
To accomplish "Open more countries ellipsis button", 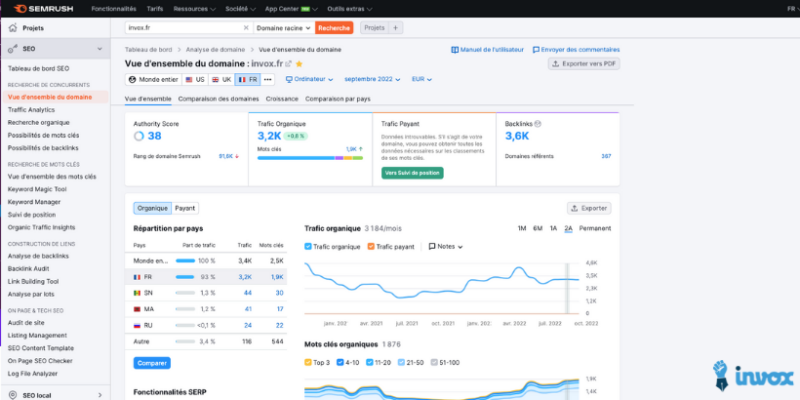I will (267, 80).
